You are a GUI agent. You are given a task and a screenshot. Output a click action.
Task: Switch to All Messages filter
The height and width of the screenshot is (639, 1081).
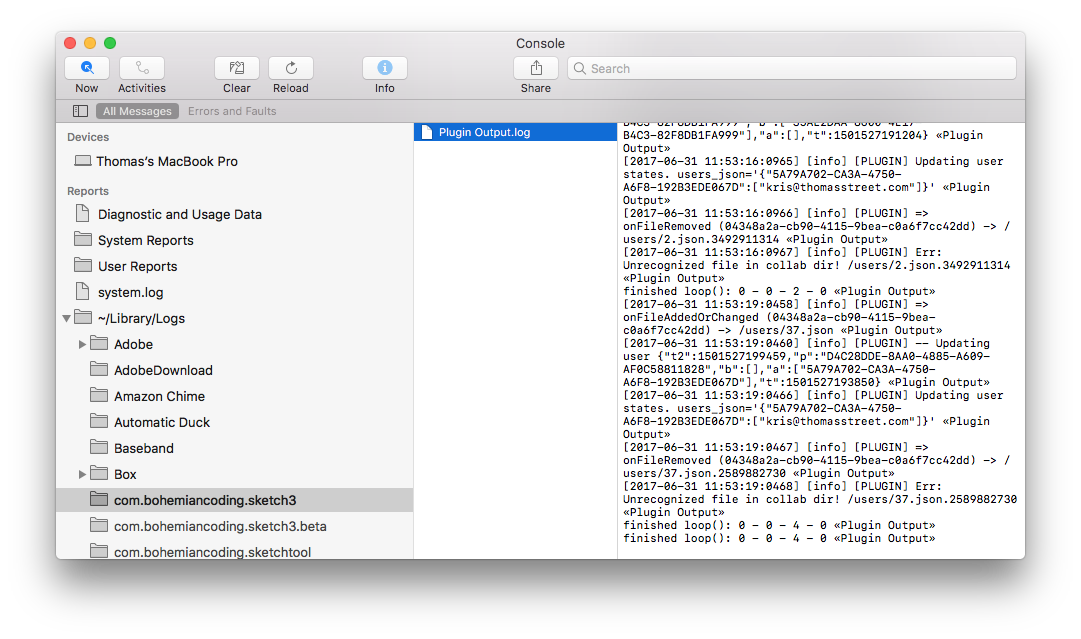138,111
